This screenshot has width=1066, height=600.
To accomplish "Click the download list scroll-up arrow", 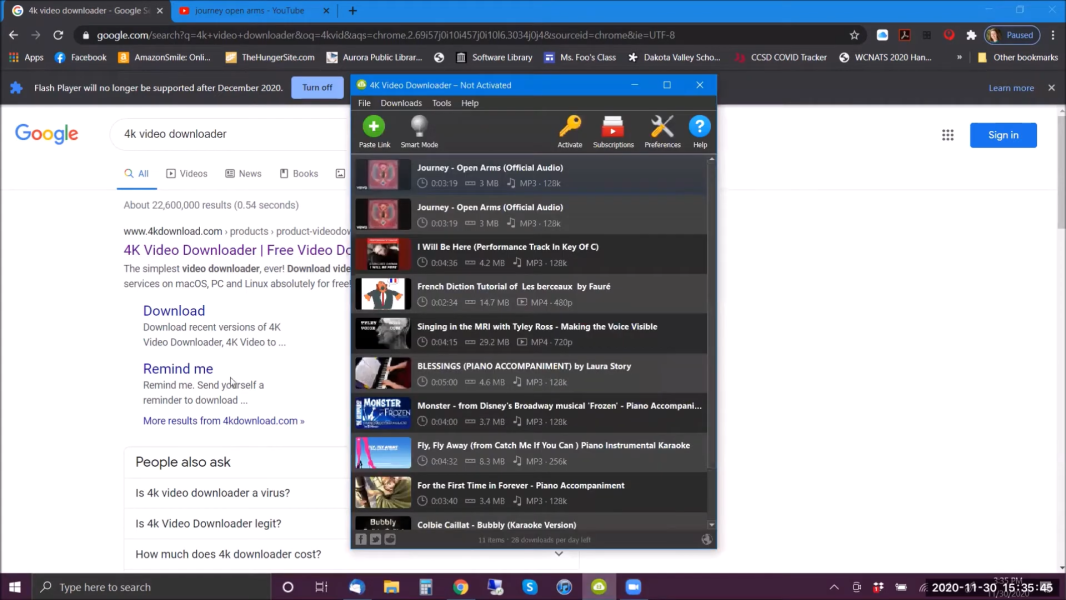I will (712, 160).
